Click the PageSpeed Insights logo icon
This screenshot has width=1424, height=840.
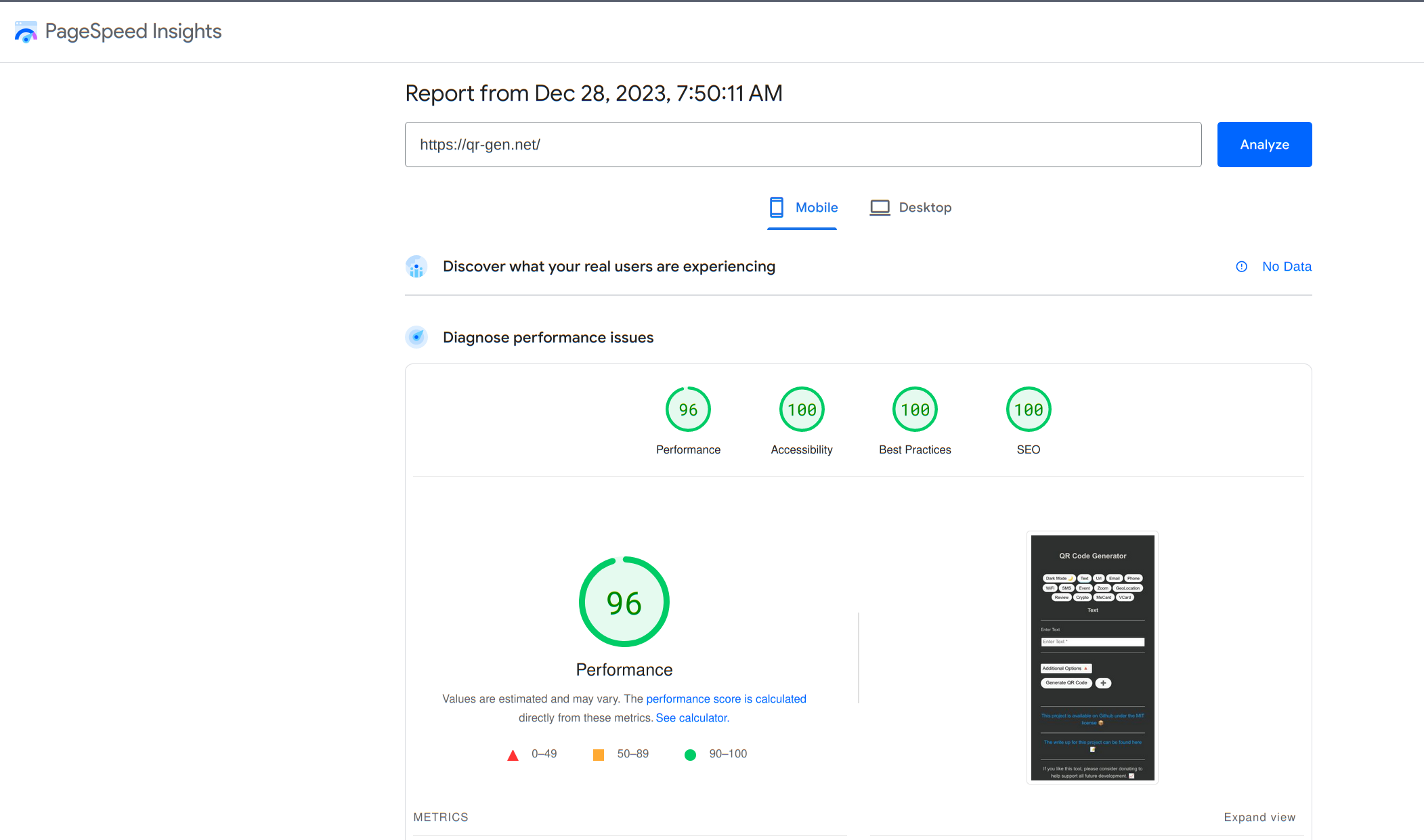[26, 32]
